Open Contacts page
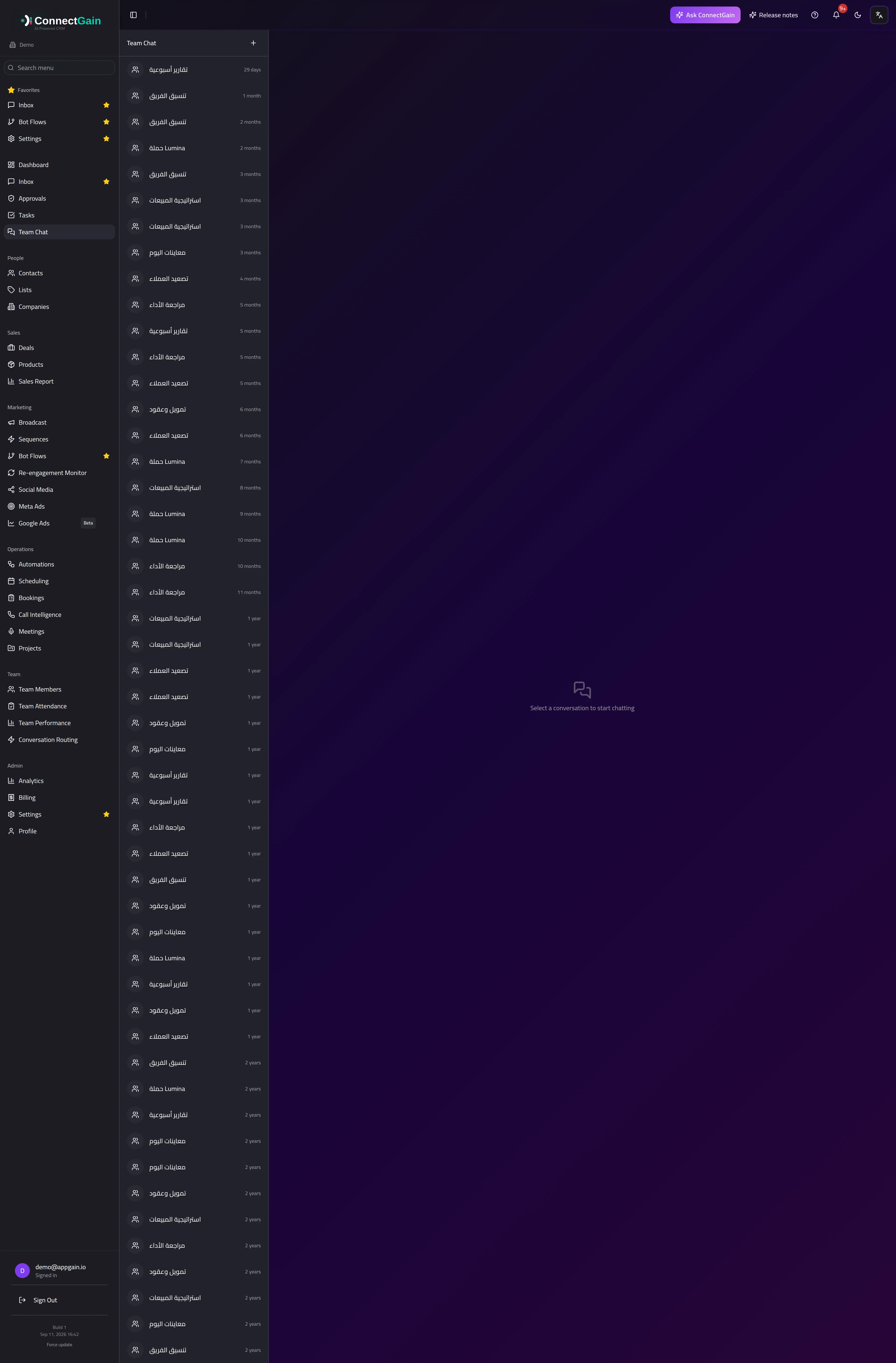 [59, 273]
